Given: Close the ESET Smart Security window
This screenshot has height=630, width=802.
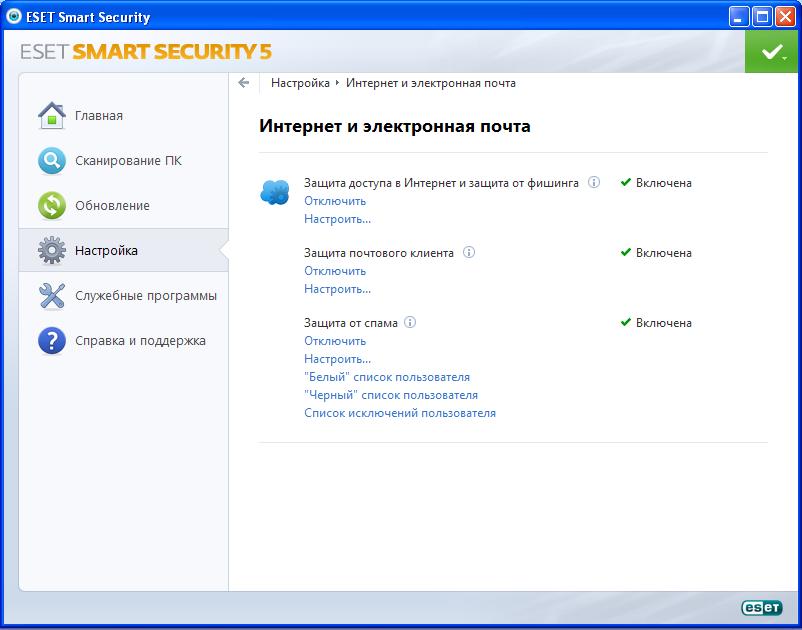Looking at the screenshot, I should tap(785, 17).
